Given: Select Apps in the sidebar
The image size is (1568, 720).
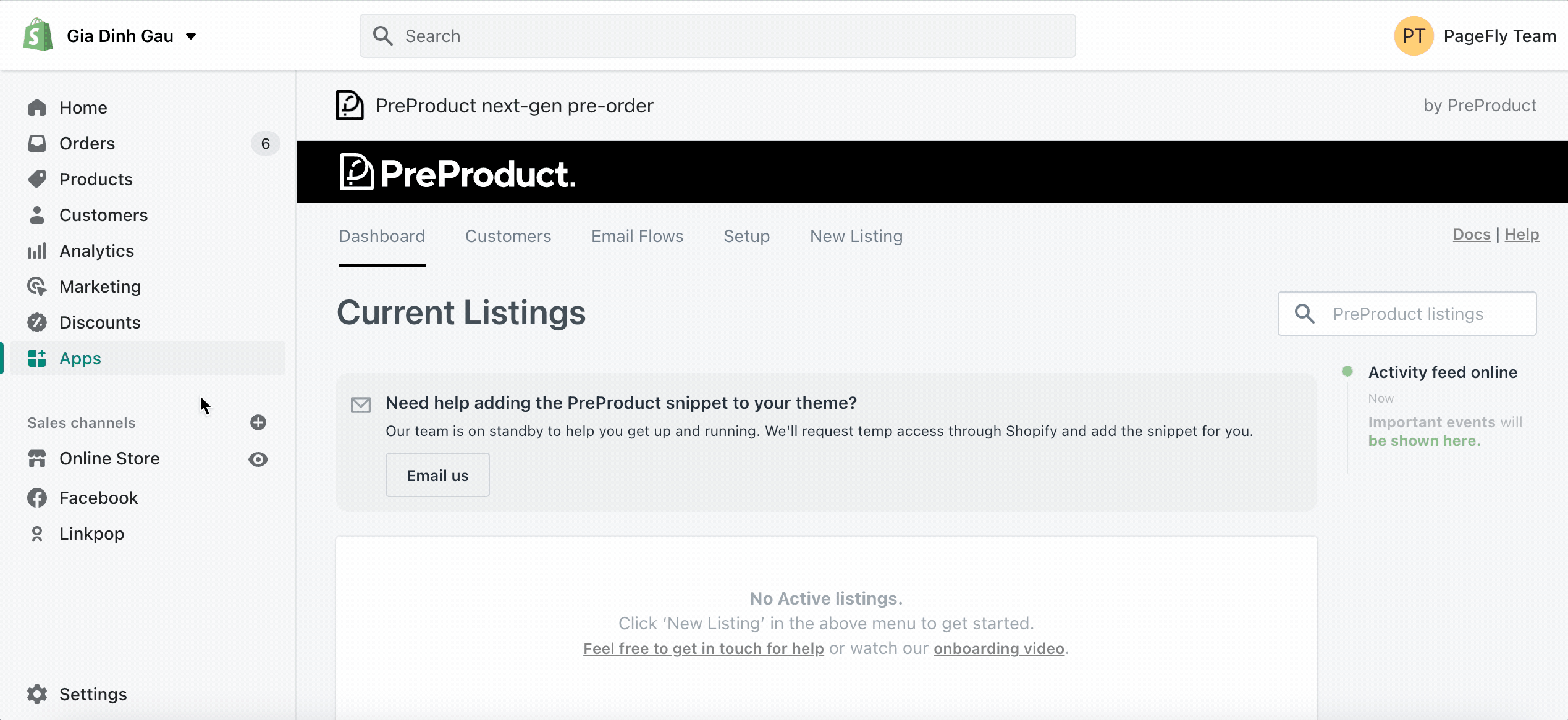Looking at the screenshot, I should (x=147, y=358).
